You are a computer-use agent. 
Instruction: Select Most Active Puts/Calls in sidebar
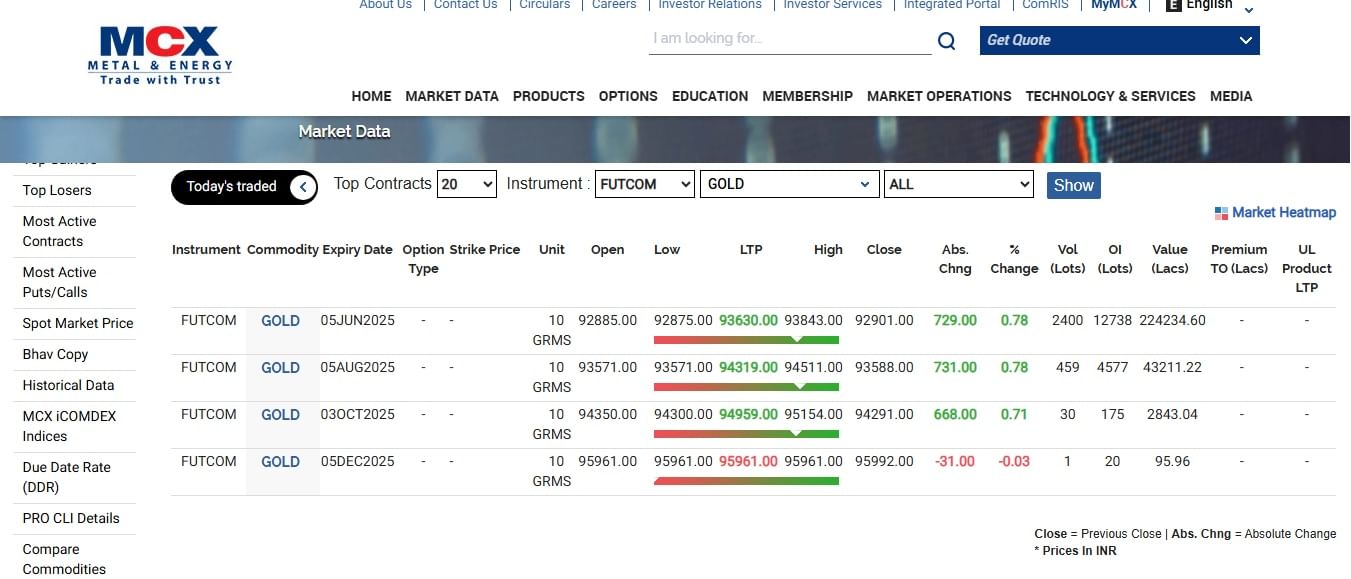(x=60, y=282)
